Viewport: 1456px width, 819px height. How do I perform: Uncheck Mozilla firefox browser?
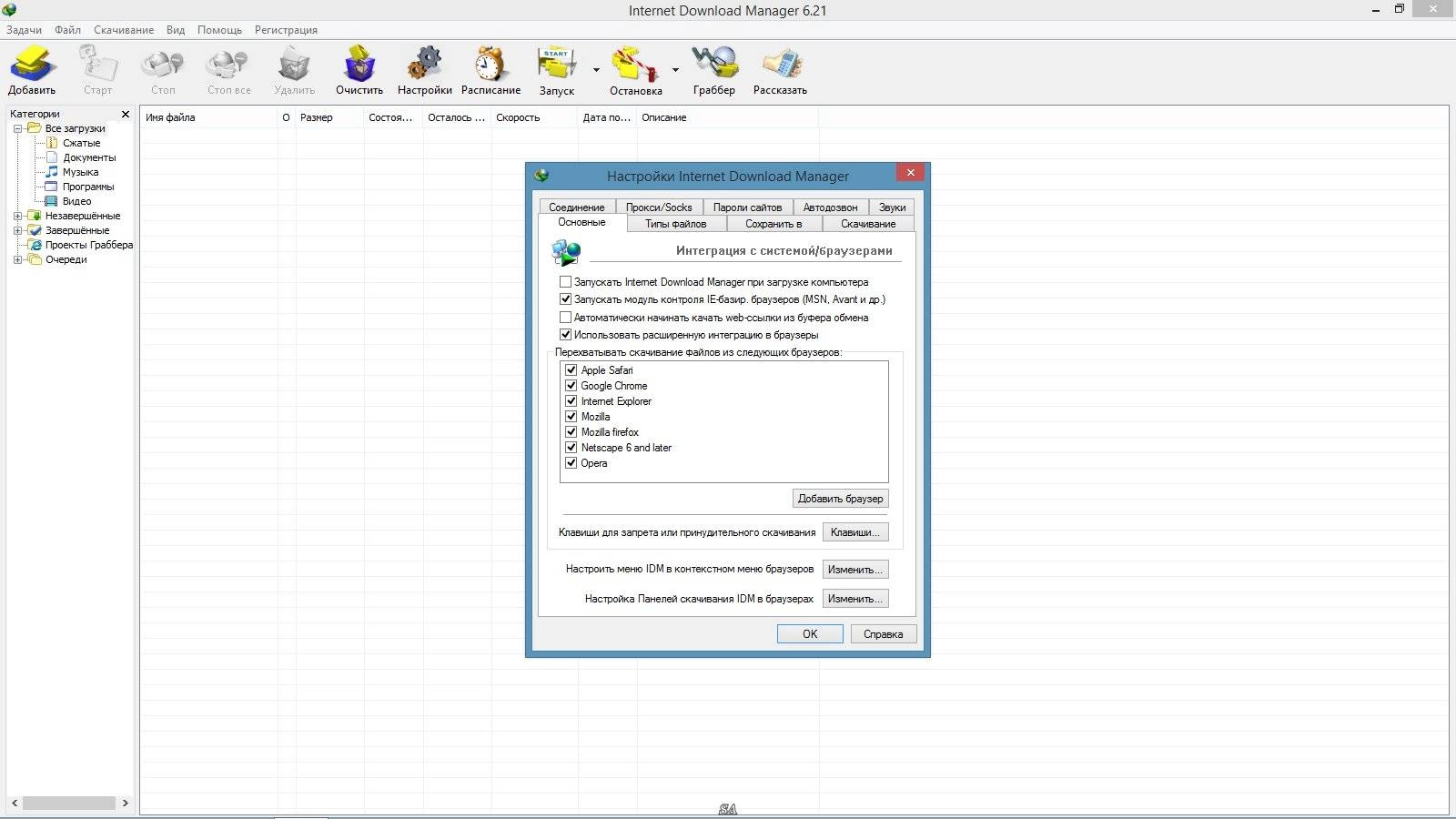pos(571,432)
